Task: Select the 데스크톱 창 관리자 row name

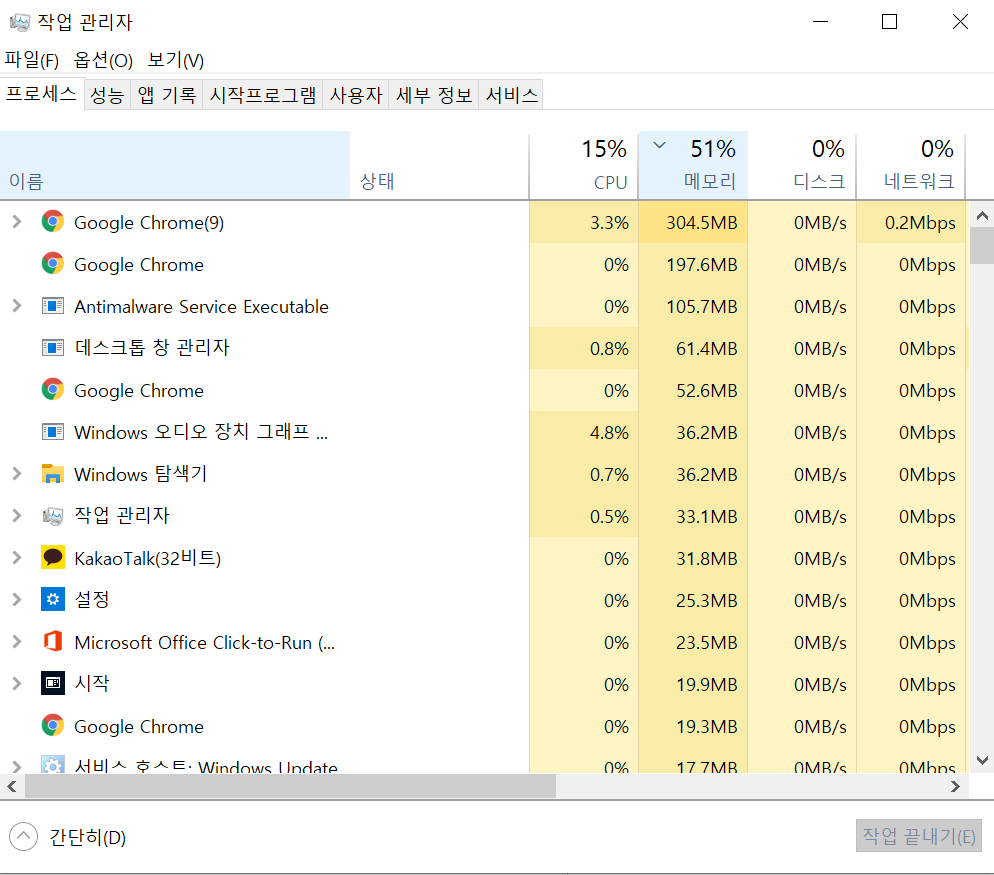Action: coord(152,347)
